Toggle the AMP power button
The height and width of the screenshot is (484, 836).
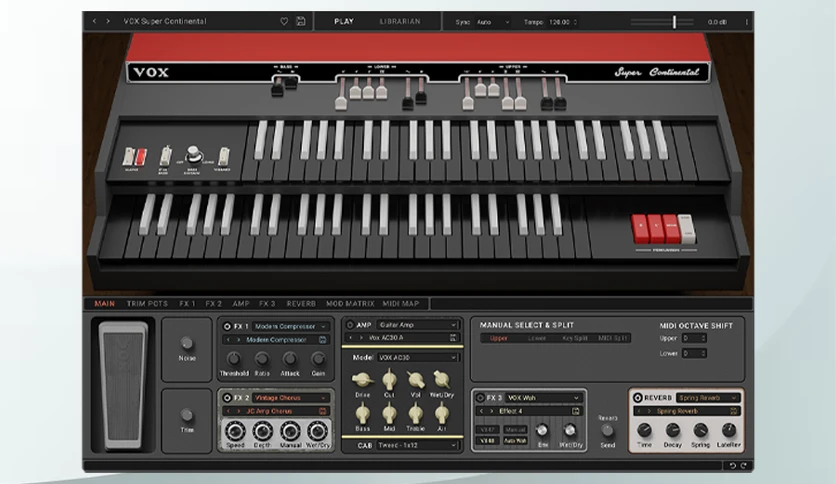[x=350, y=325]
